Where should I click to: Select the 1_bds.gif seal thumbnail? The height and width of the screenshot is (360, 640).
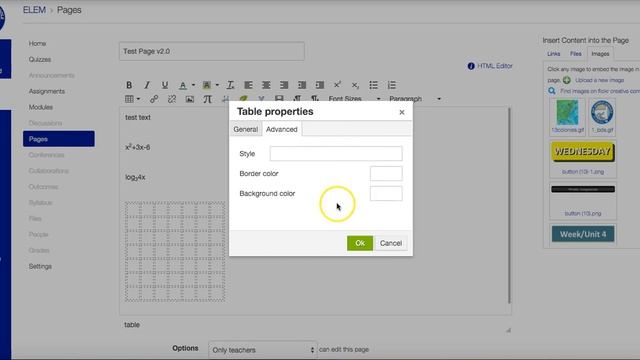pos(602,113)
